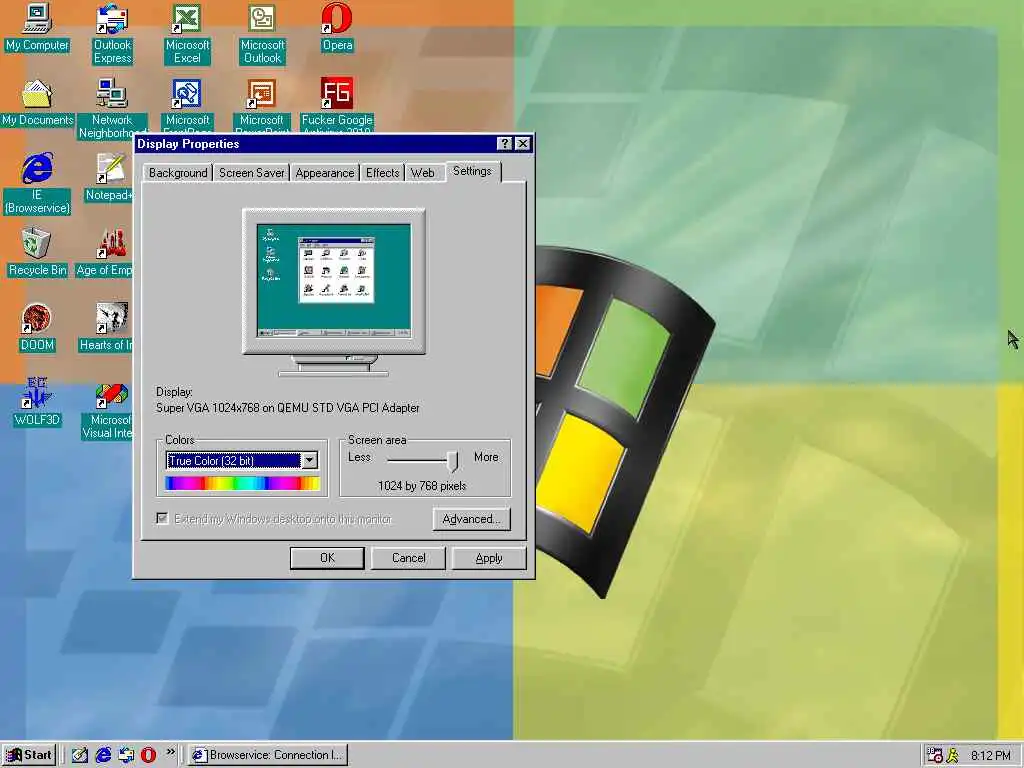Select the Recycle Bin icon
Viewport: 1024px width, 768px height.
tap(37, 252)
